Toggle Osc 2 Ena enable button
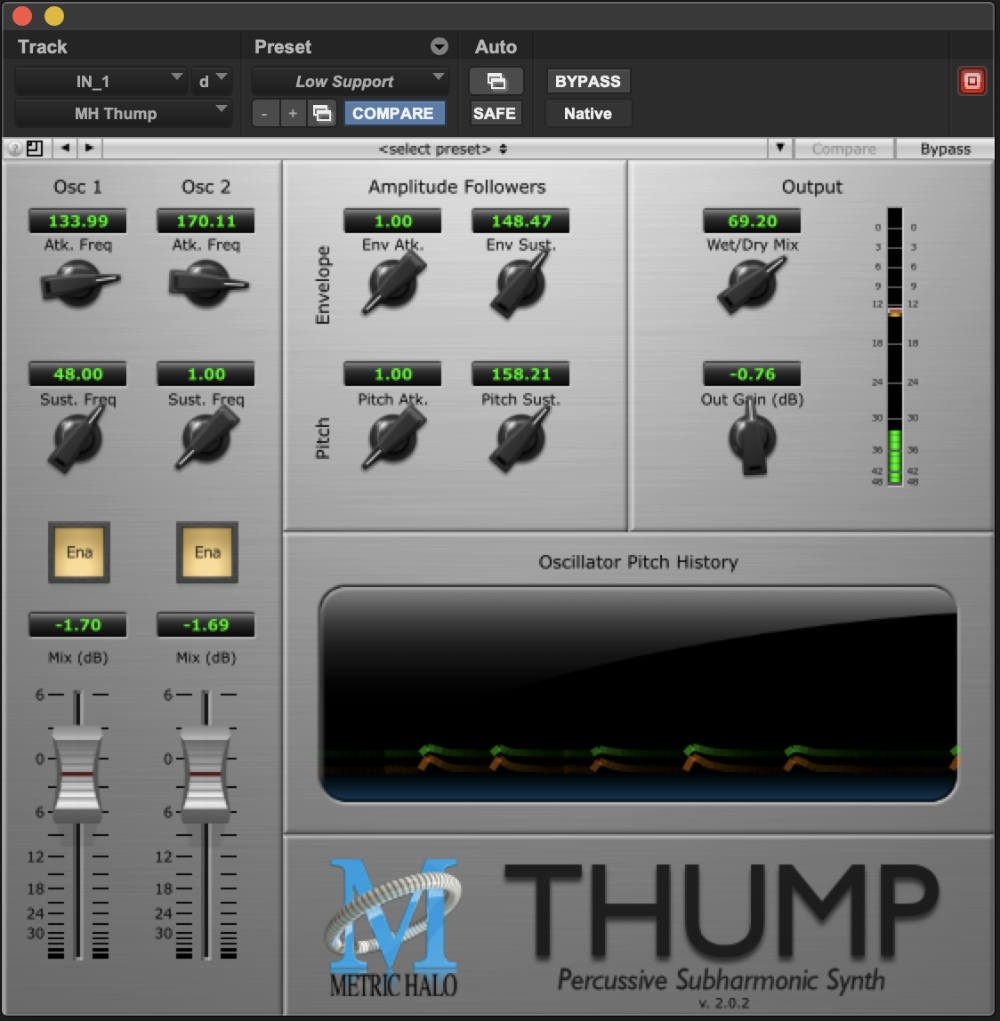This screenshot has width=1000, height=1021. (207, 552)
